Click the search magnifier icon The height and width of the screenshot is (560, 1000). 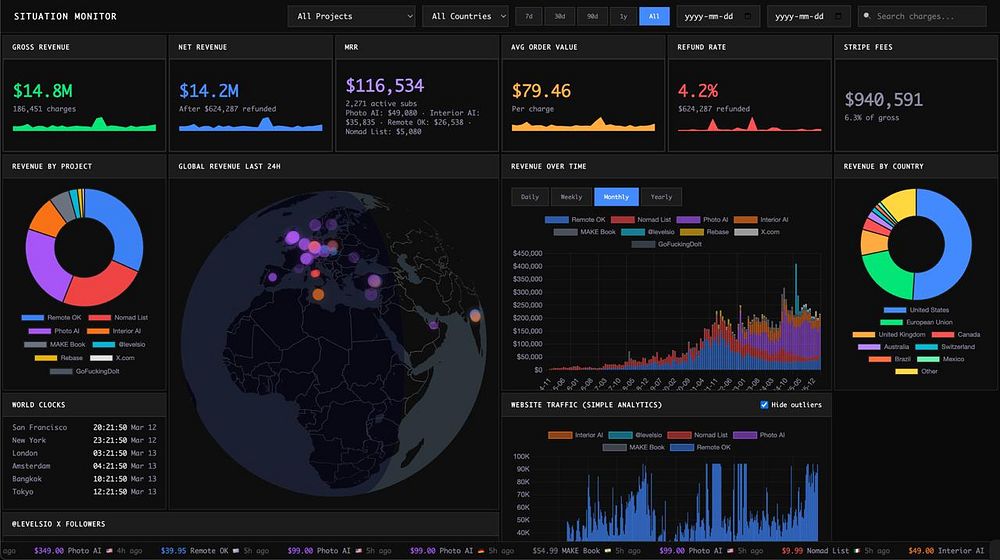867,16
